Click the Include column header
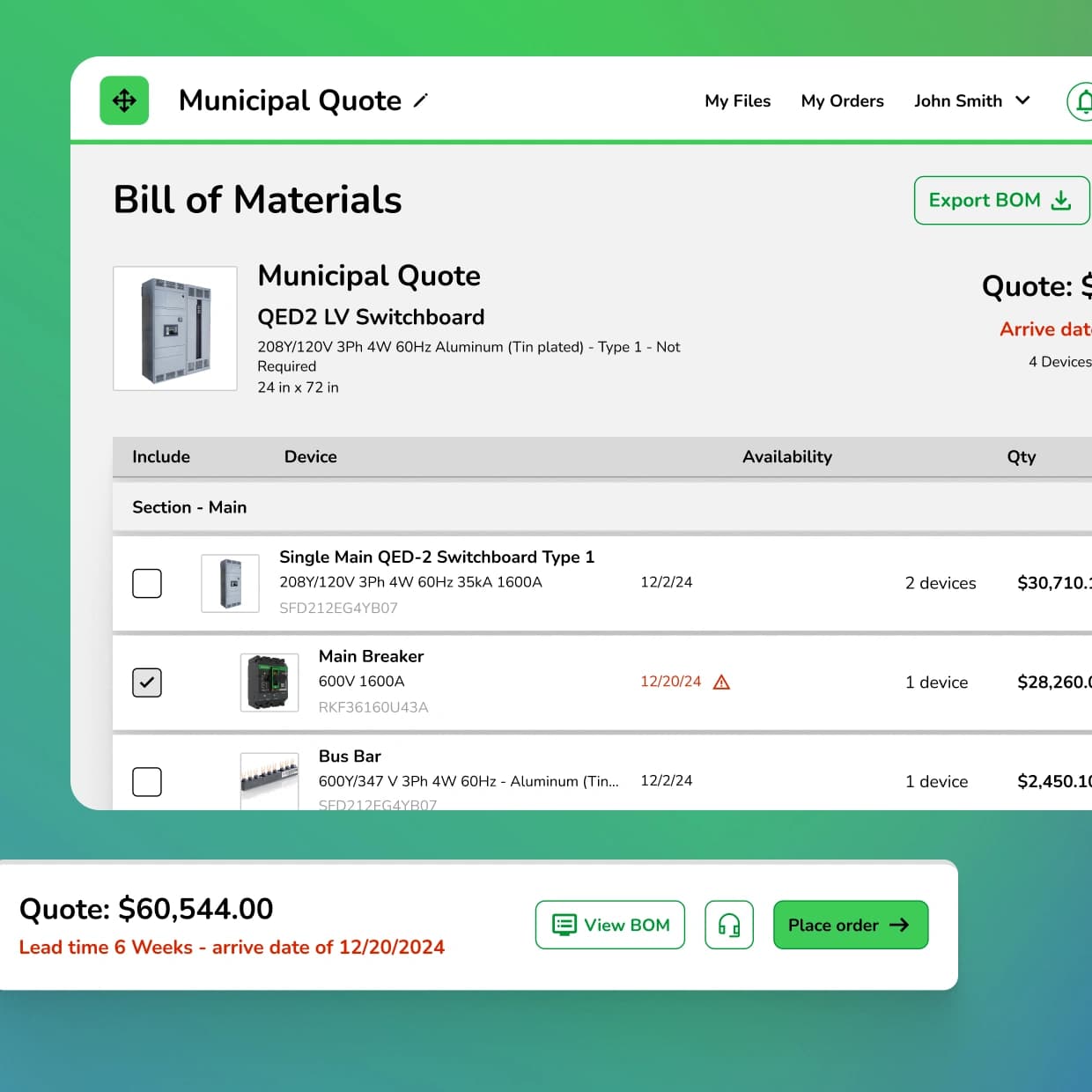 point(161,457)
